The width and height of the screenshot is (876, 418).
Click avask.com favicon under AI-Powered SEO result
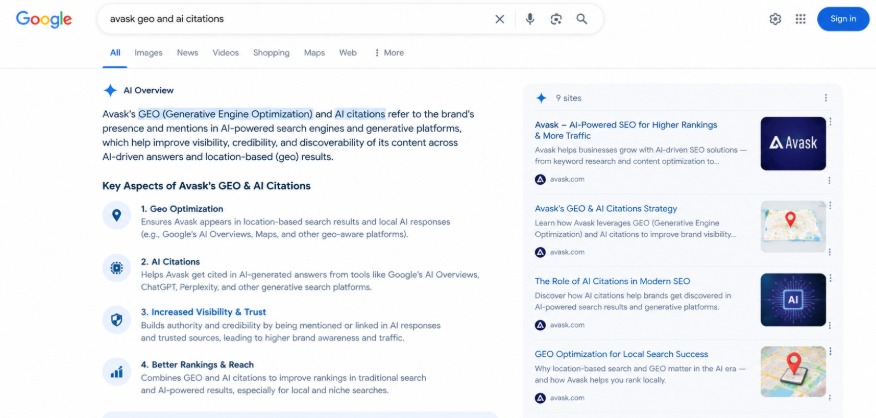coord(540,179)
